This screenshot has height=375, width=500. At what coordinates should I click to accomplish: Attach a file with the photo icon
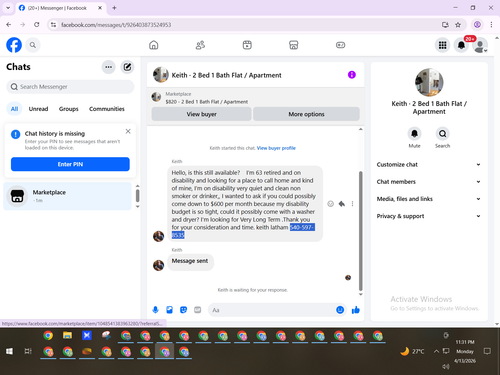169,310
